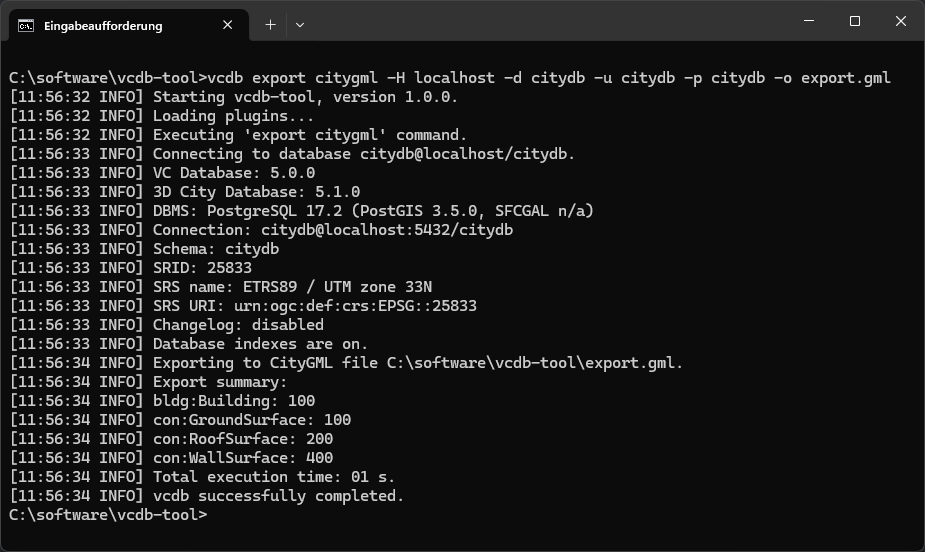Screen dimensions: 925x552
Task: Click the 'Exporting to CityGML file' path line
Action: 418,363
